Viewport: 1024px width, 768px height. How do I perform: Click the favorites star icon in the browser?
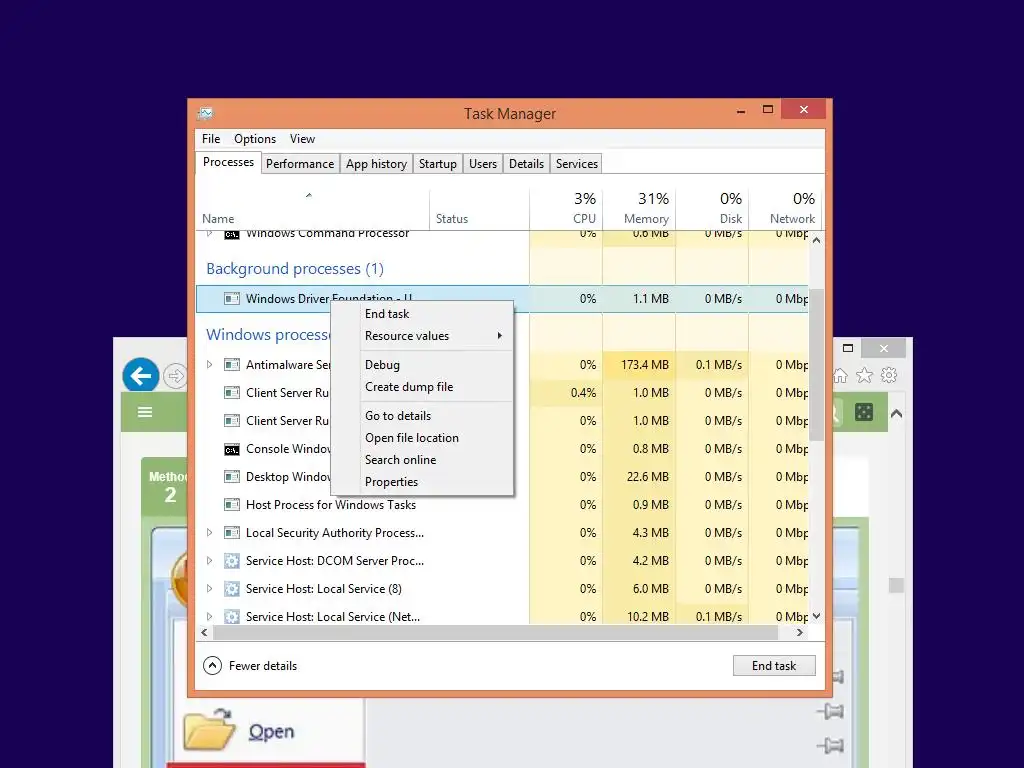tap(864, 376)
